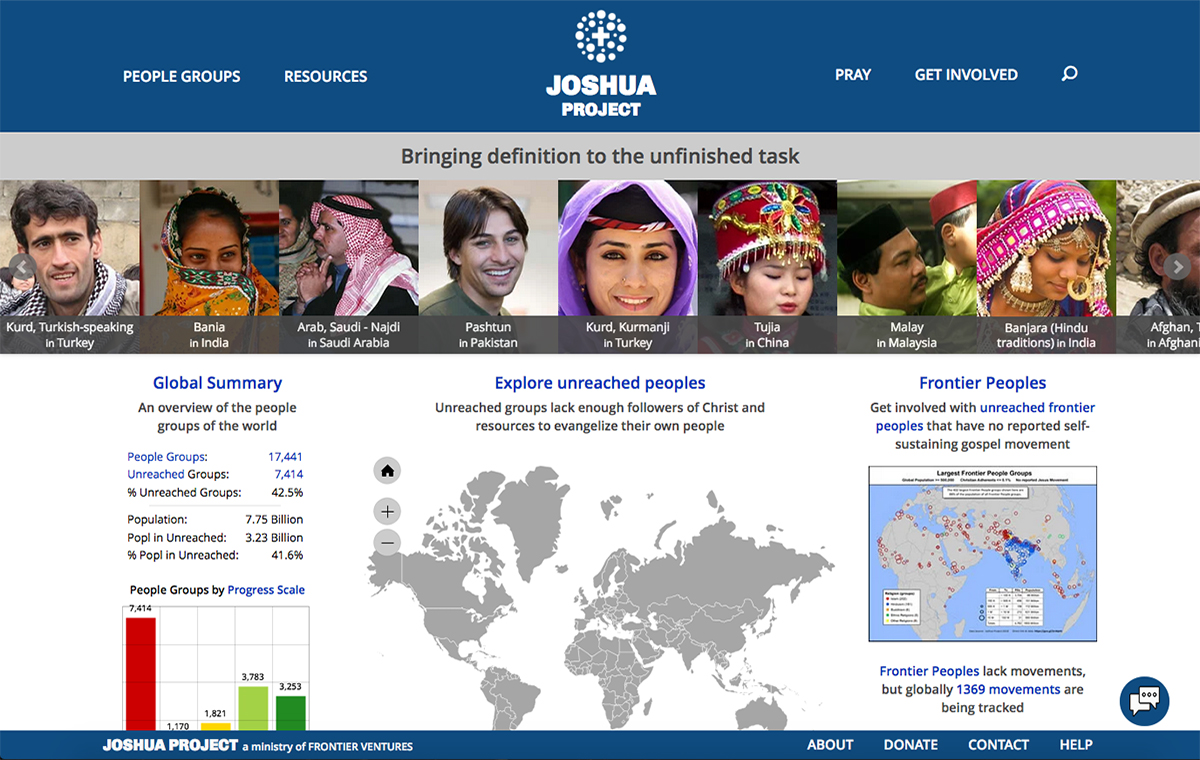Click the DONATE footer link
The width and height of the screenshot is (1200, 760).
(x=910, y=744)
